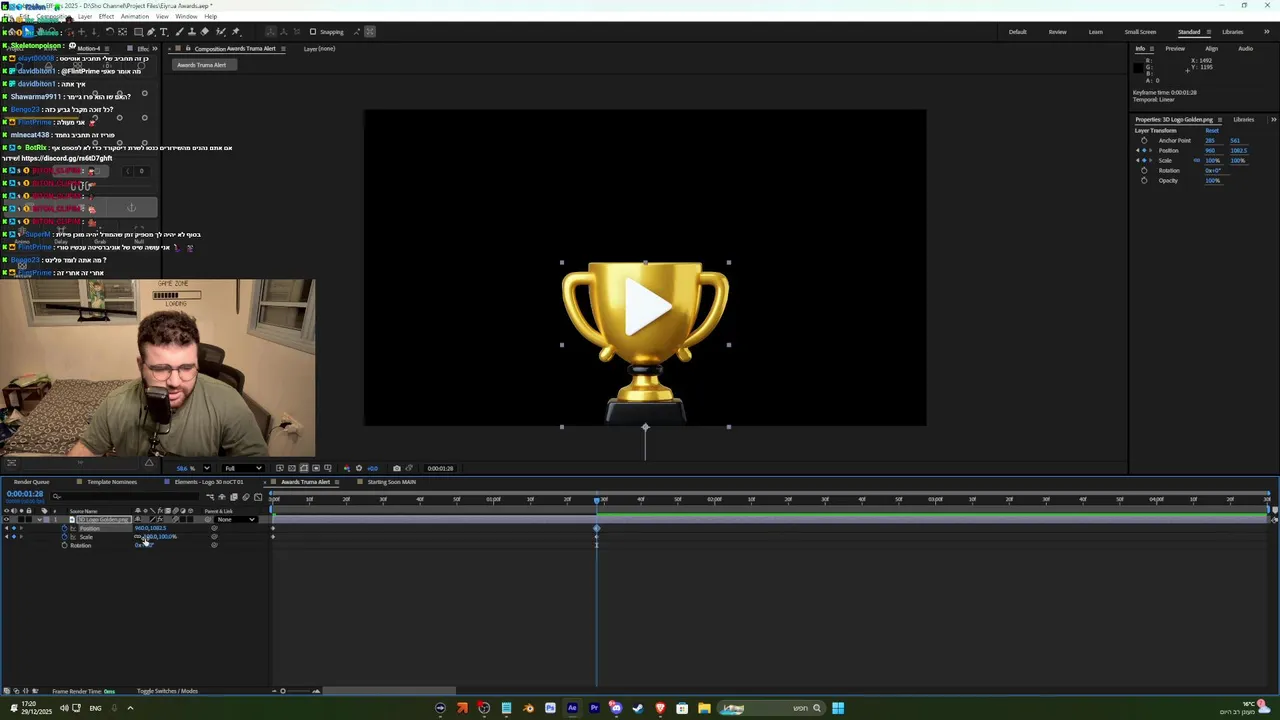Toggle the shy layers icon in the timeline
The width and height of the screenshot is (1280, 720).
pos(222,497)
